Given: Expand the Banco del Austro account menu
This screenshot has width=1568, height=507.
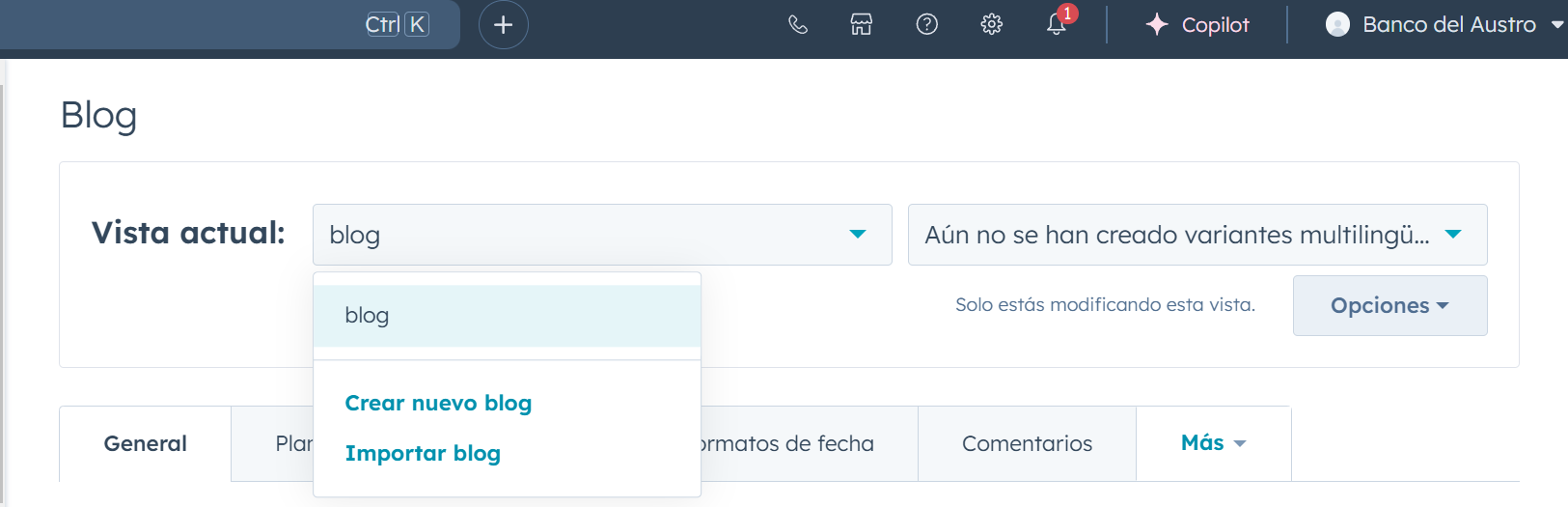Looking at the screenshot, I should [1556, 25].
